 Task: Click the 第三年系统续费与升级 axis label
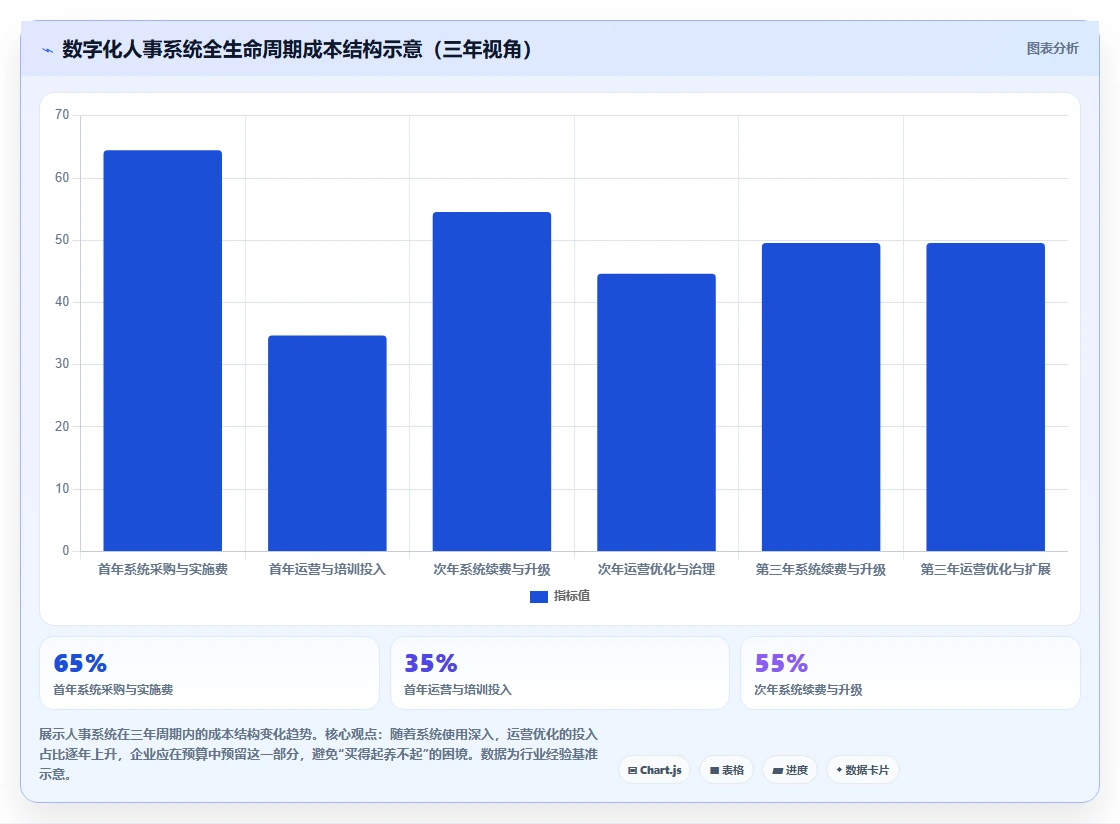coord(821,569)
